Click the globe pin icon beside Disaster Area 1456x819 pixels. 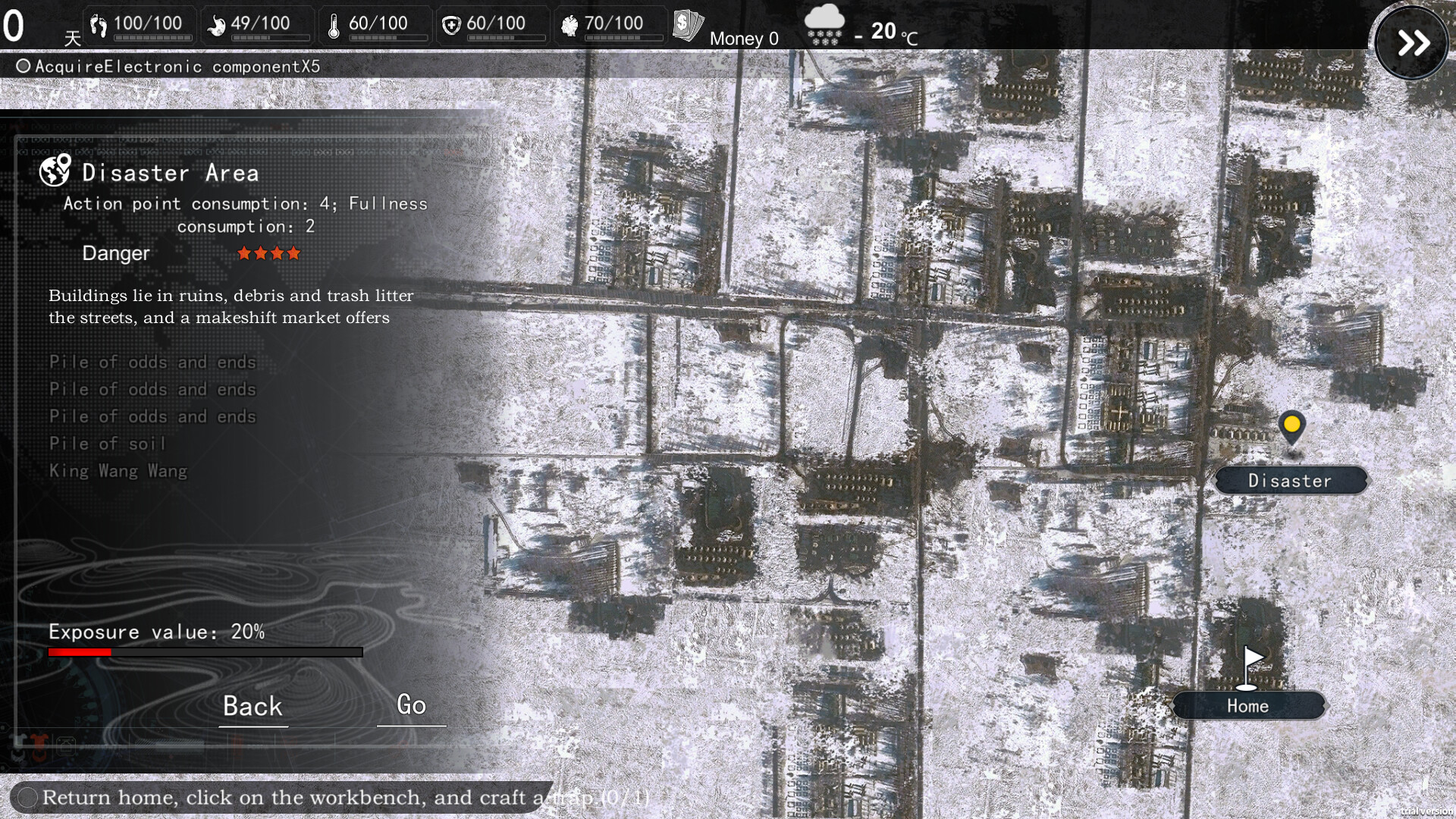(53, 172)
